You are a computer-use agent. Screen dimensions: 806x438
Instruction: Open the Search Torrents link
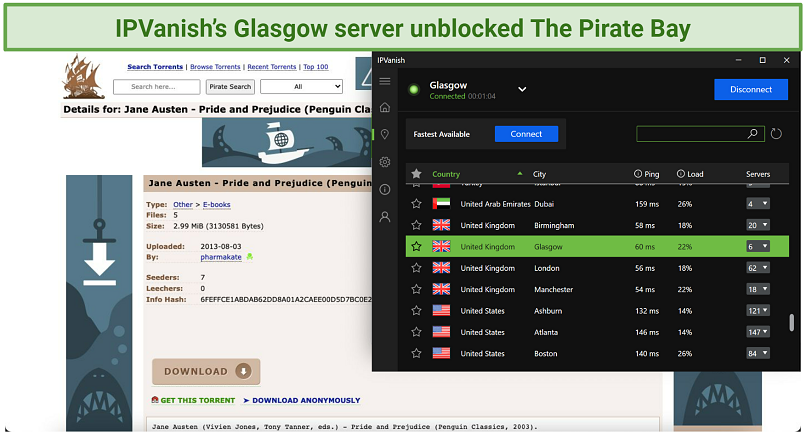click(x=155, y=67)
